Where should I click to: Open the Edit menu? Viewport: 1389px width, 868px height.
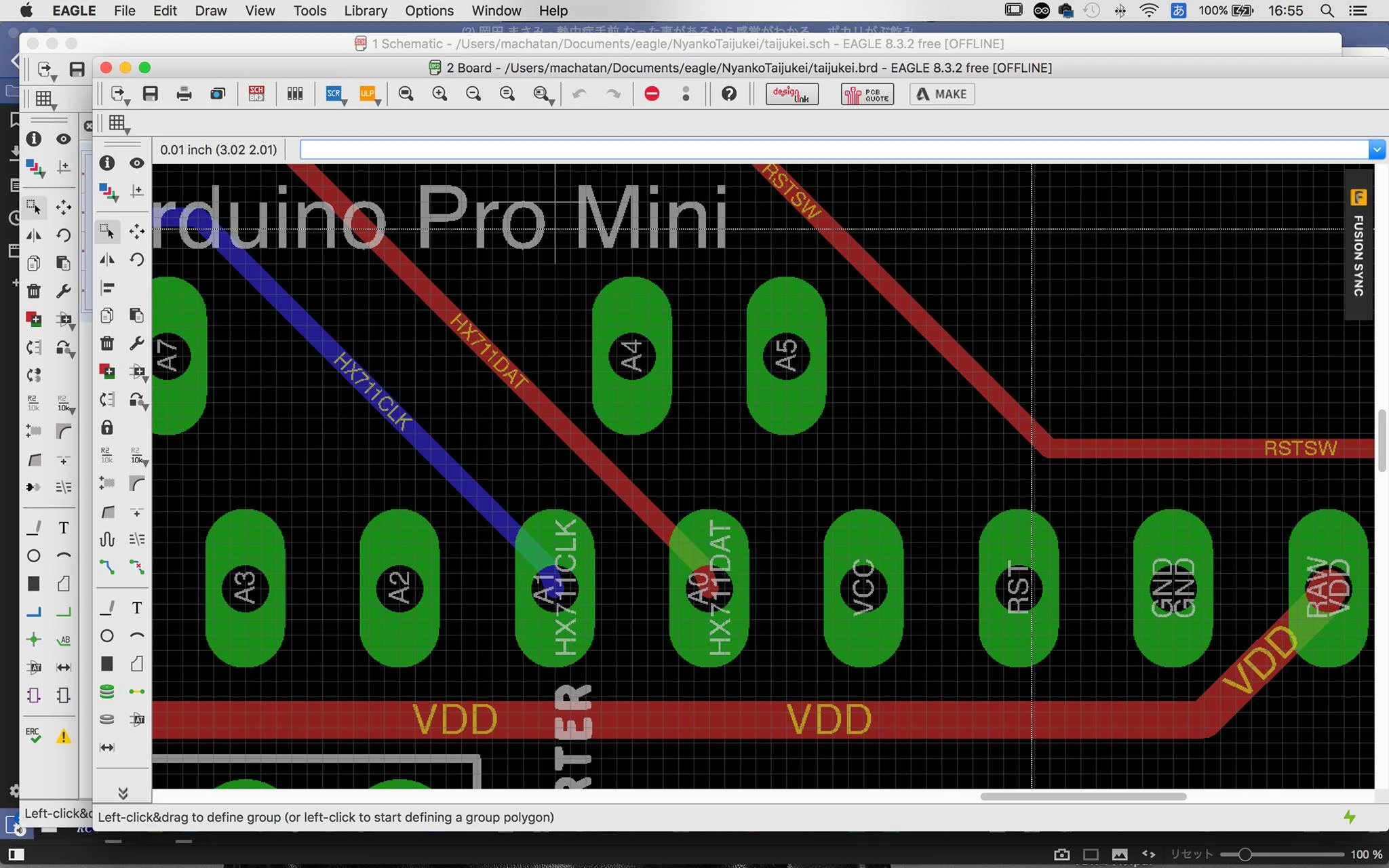165,11
